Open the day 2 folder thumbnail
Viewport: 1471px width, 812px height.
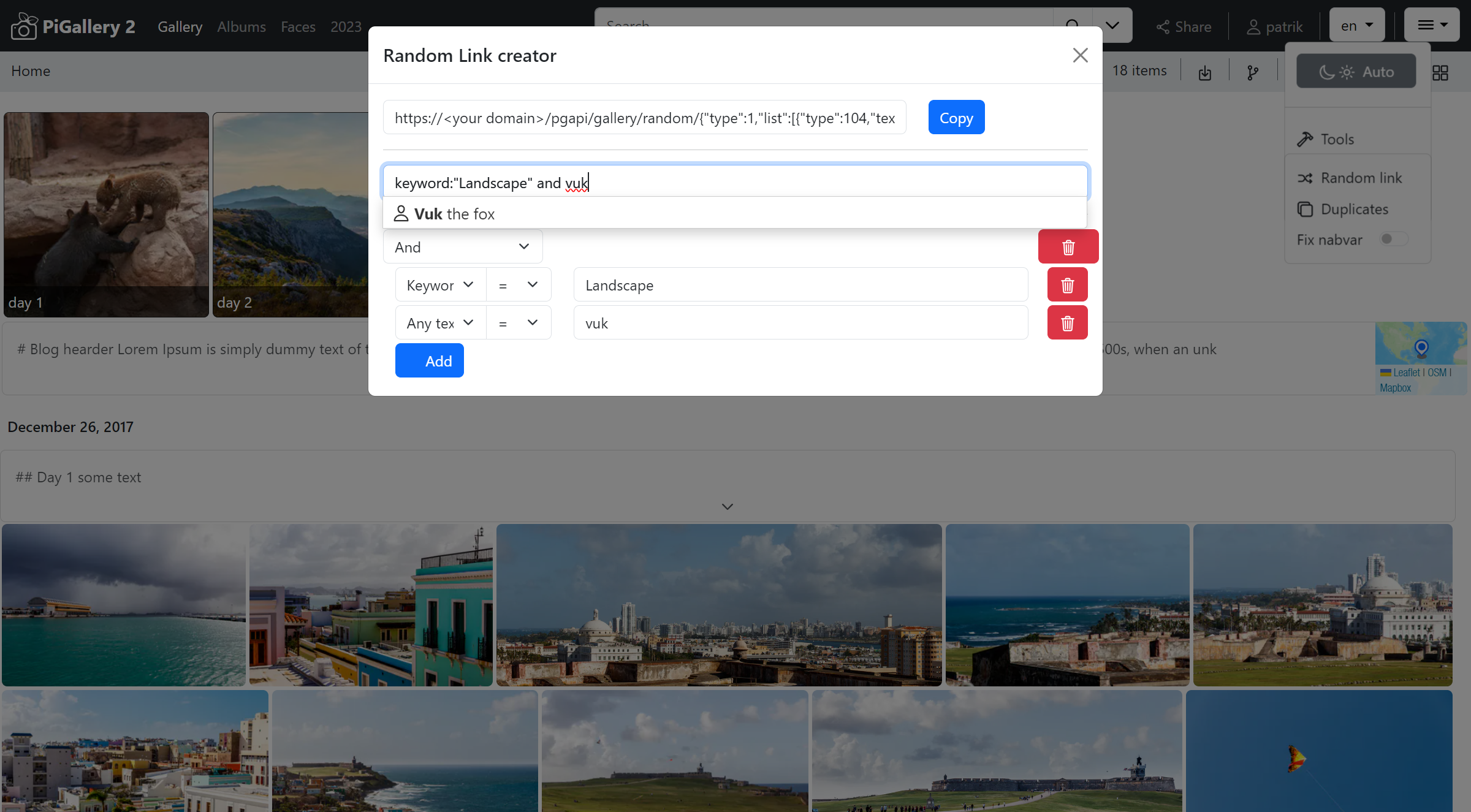(291, 214)
